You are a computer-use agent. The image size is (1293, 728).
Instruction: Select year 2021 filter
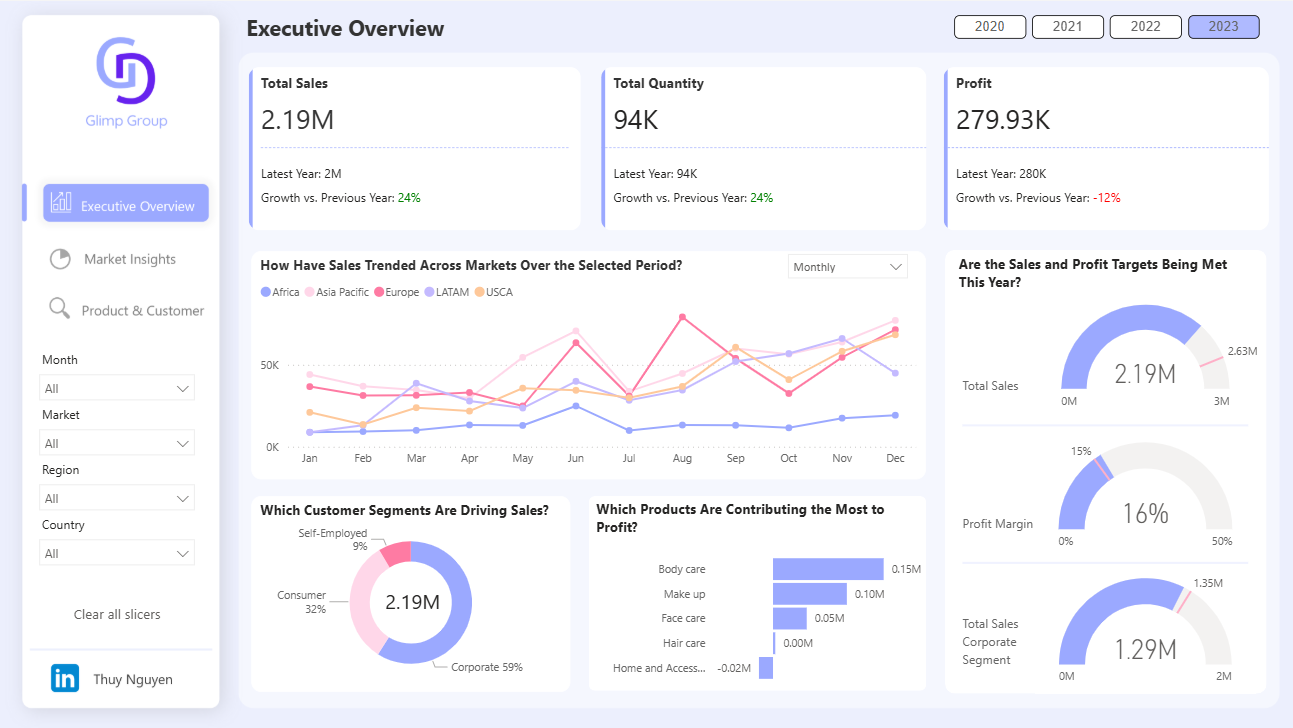(x=1068, y=27)
